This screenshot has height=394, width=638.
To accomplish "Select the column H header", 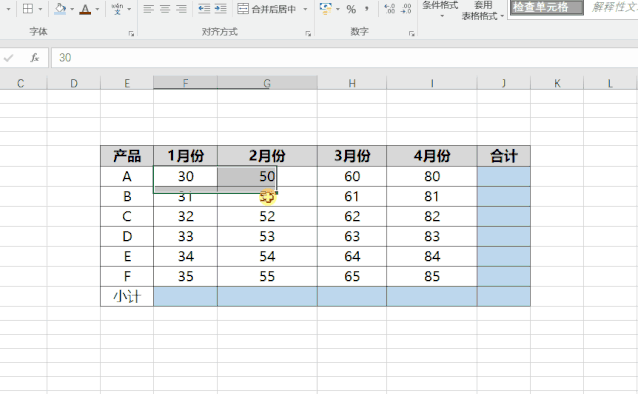I will point(352,83).
